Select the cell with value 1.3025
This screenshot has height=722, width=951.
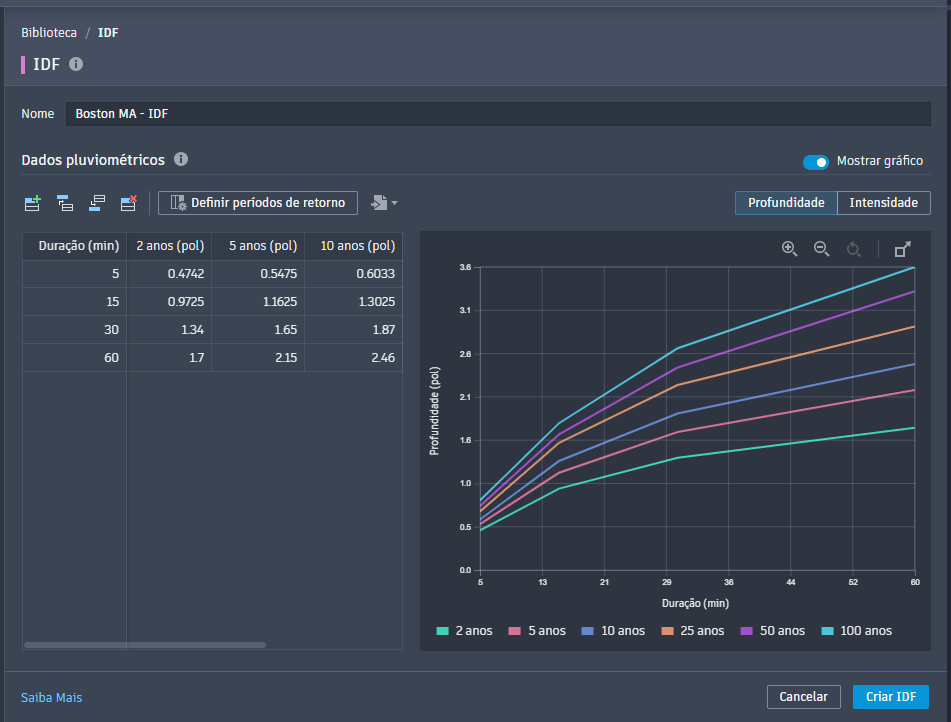click(x=353, y=302)
